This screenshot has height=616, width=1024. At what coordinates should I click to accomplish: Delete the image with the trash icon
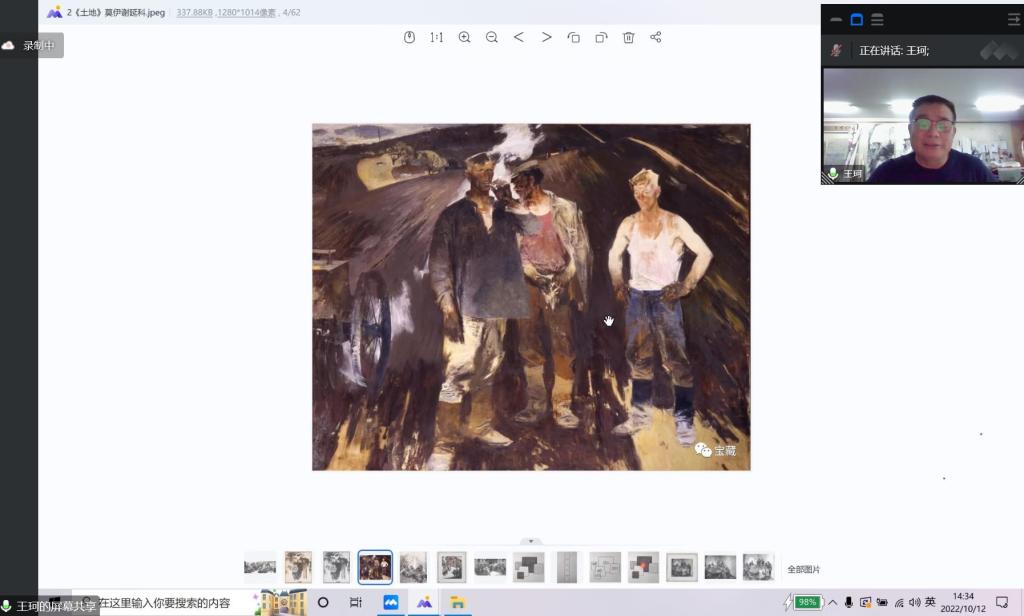coord(629,37)
